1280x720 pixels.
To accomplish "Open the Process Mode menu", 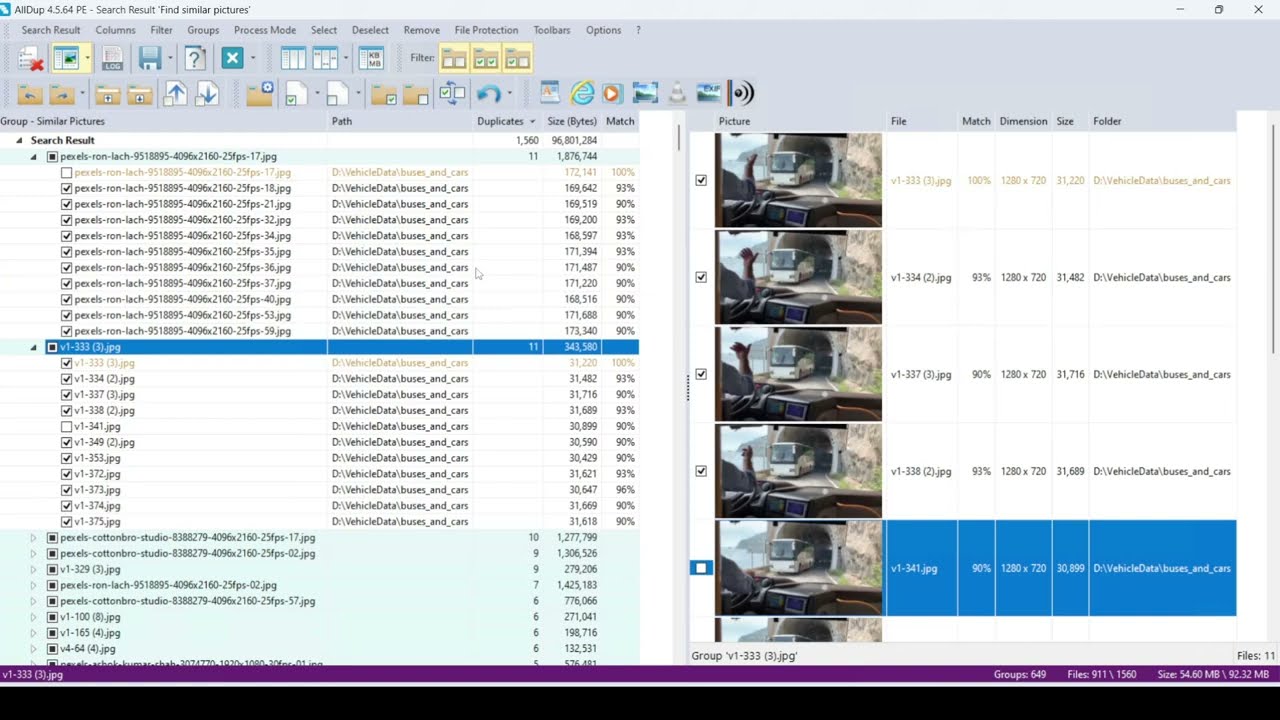I will click(x=265, y=30).
